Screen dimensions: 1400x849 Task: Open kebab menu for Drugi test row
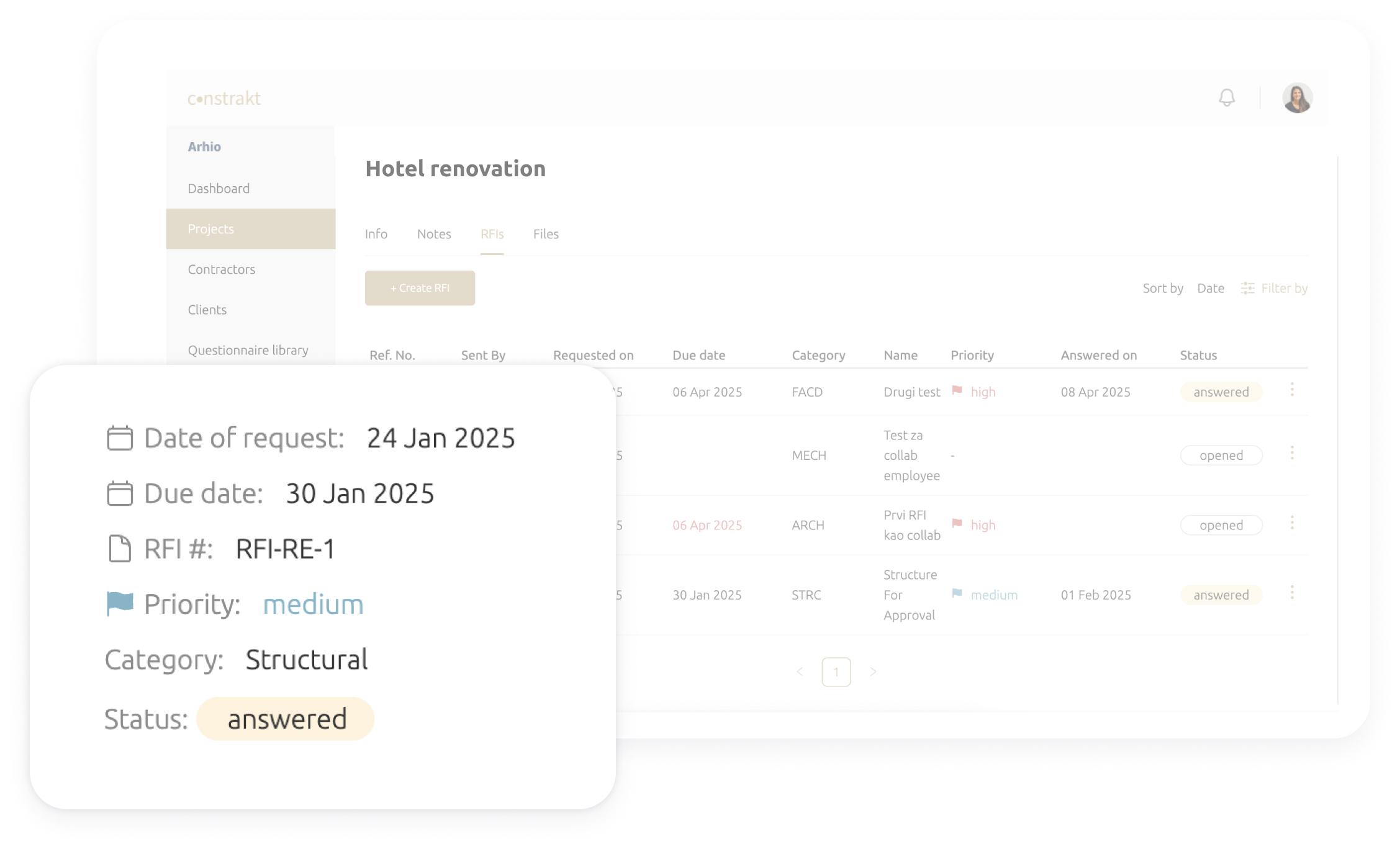[x=1292, y=390]
